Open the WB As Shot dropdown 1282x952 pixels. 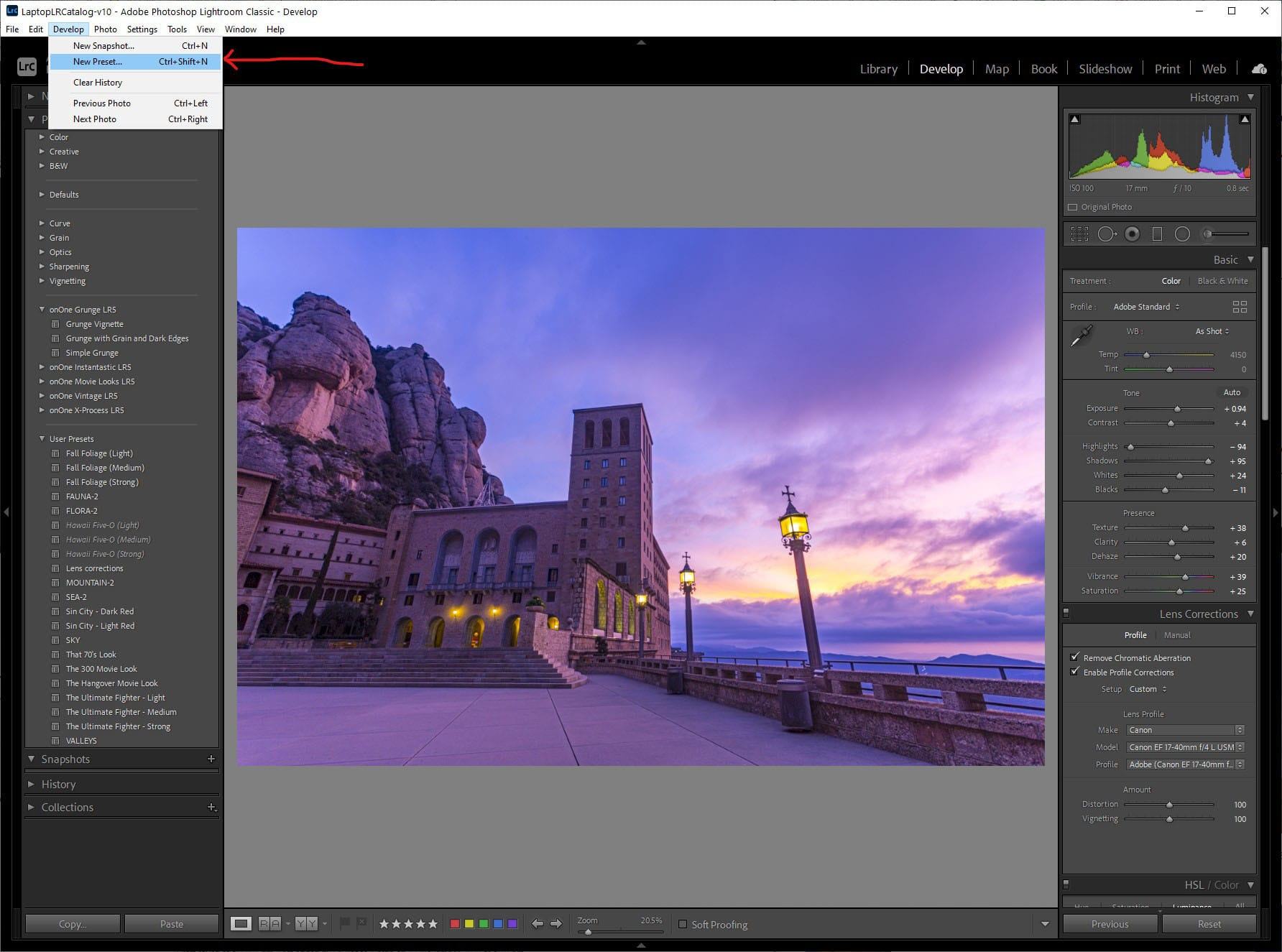click(1212, 331)
